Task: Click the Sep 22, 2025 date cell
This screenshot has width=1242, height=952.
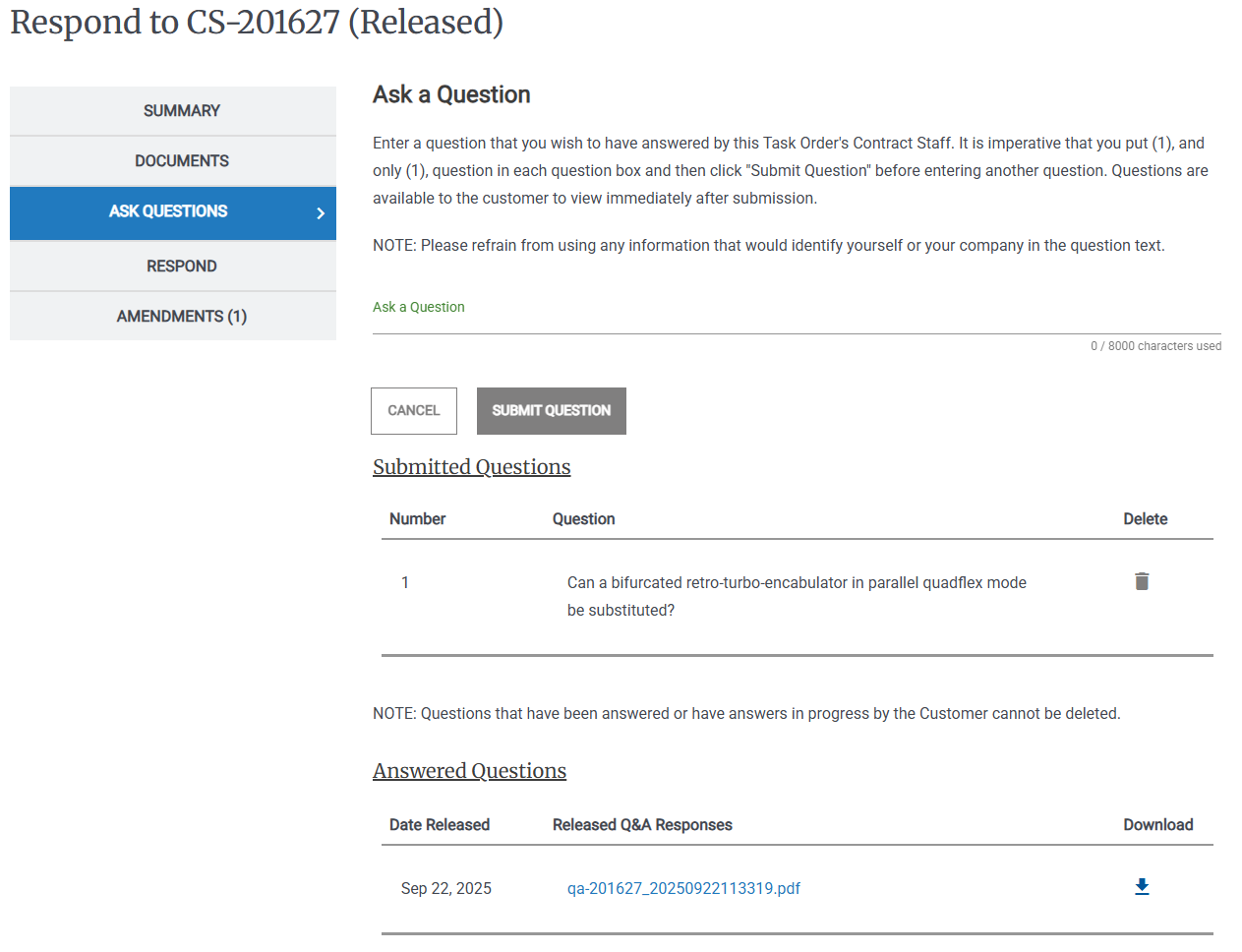Action: click(445, 888)
